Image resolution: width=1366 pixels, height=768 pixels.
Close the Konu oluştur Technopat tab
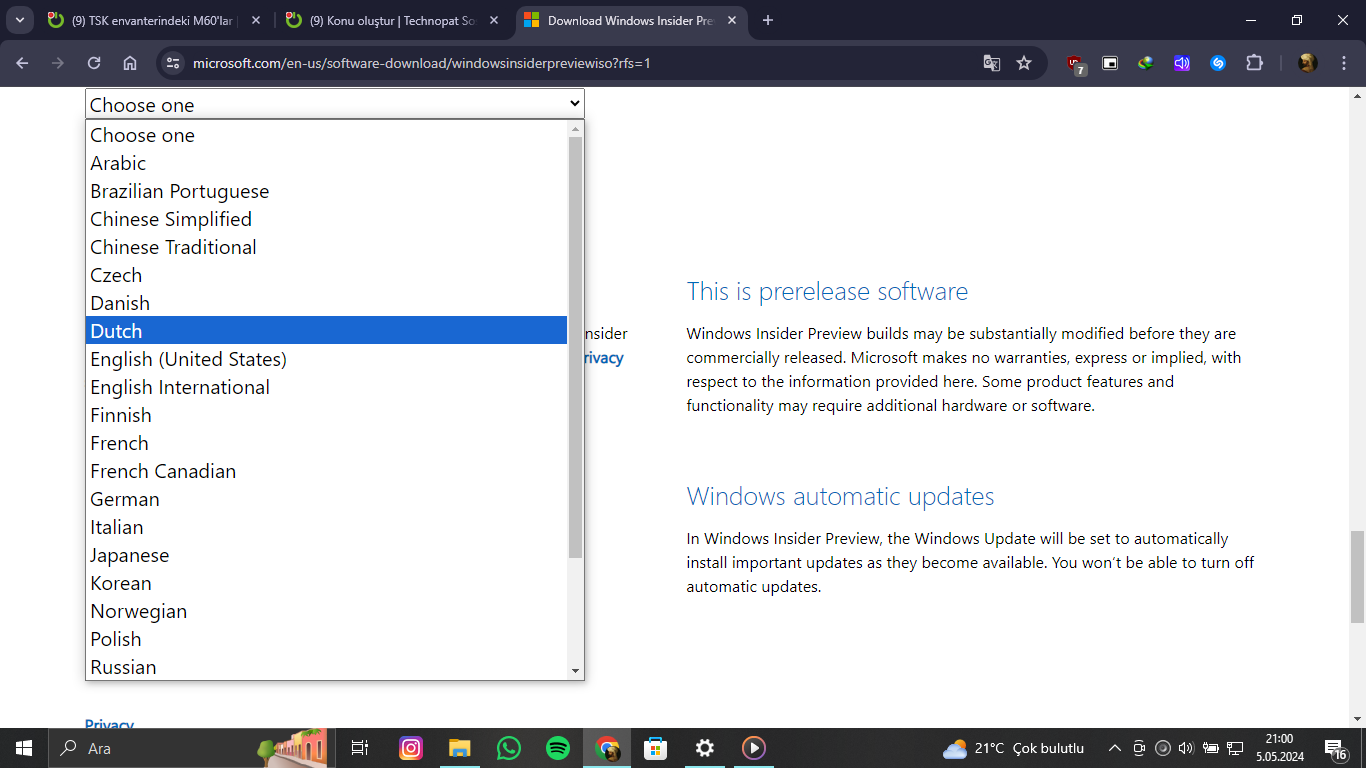(493, 20)
